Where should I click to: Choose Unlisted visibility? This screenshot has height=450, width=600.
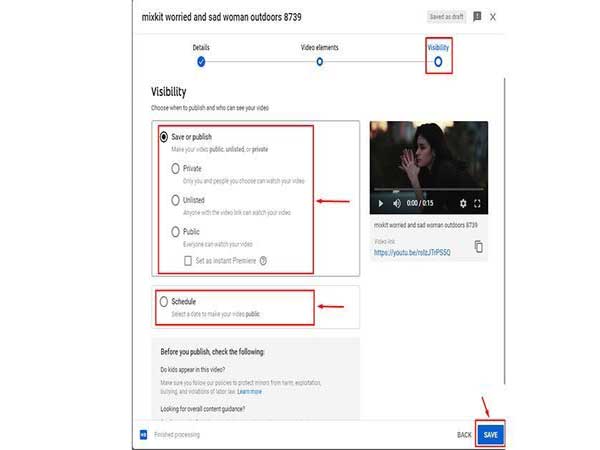click(x=176, y=200)
